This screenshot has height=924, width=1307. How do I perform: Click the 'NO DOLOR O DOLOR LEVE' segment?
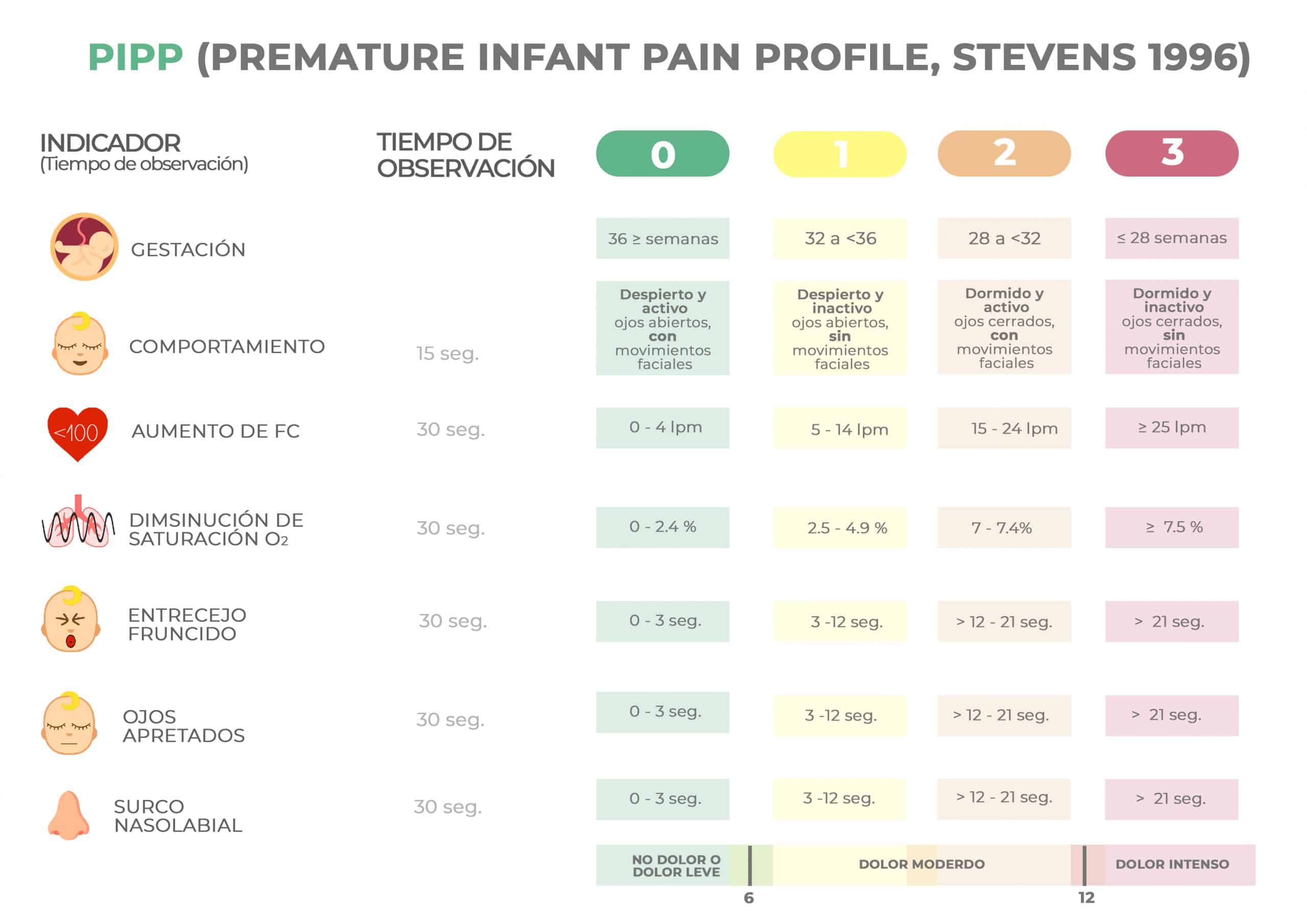(x=675, y=865)
